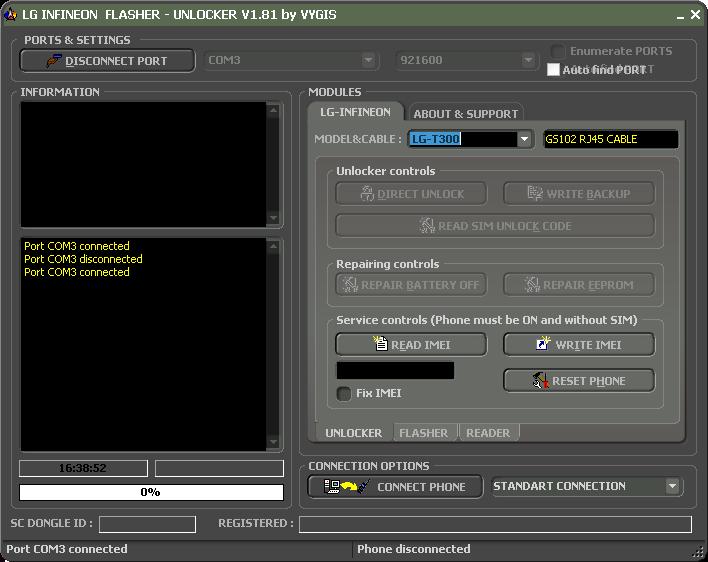Click the Repair Battery Off icon

[x=350, y=284]
